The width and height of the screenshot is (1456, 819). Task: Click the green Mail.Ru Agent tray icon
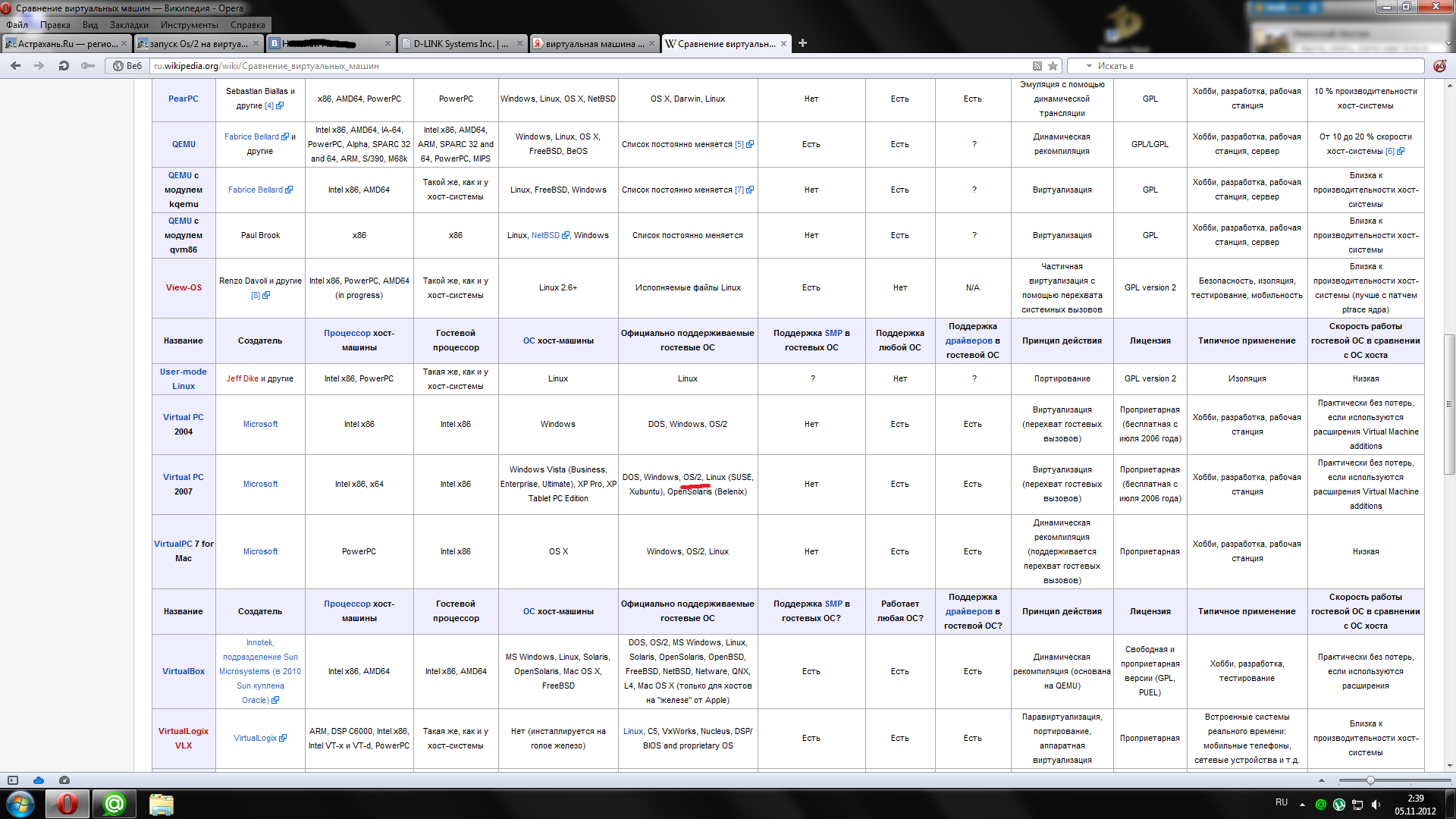1321,804
